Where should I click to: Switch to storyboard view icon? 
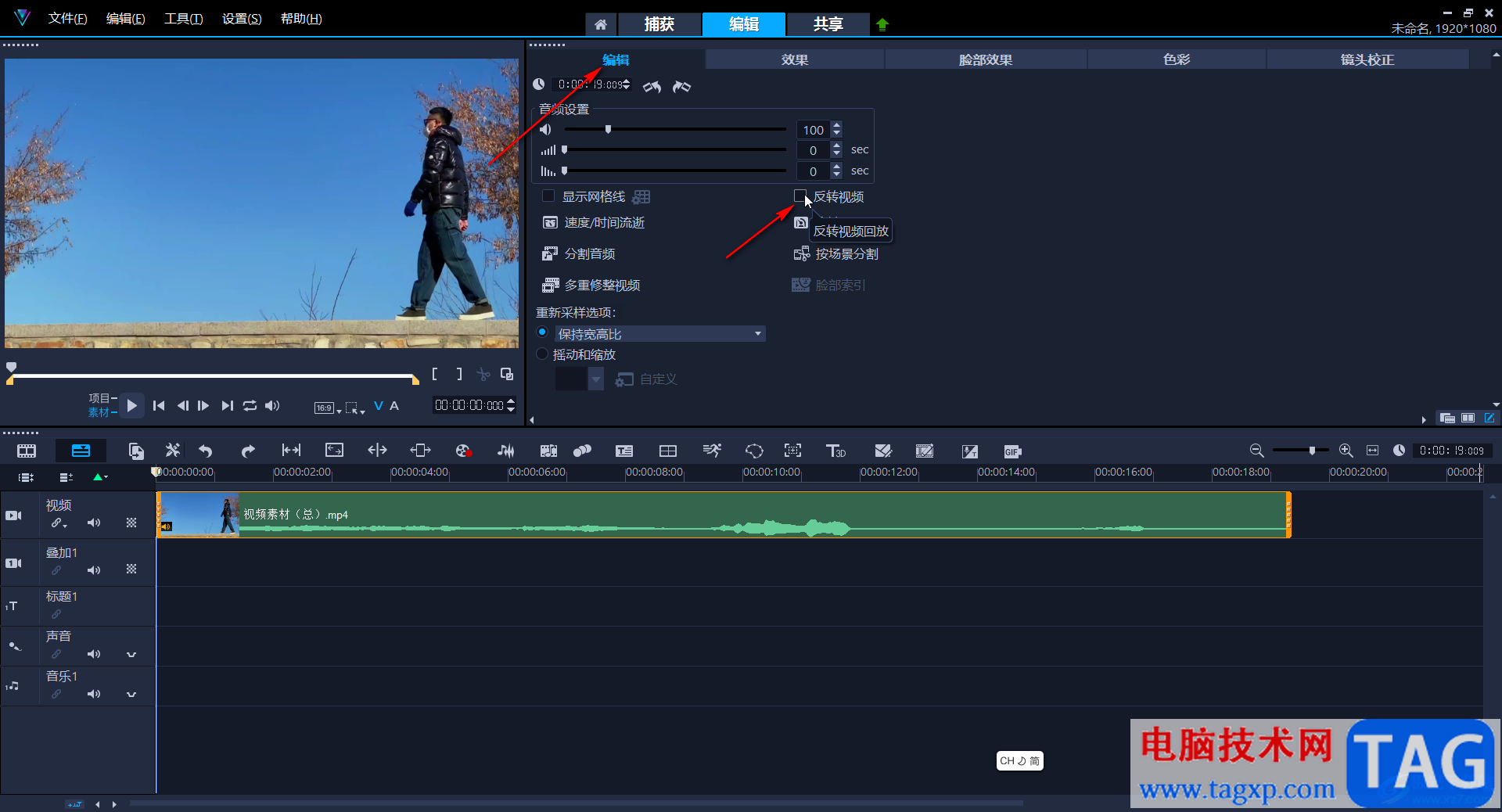(x=27, y=451)
